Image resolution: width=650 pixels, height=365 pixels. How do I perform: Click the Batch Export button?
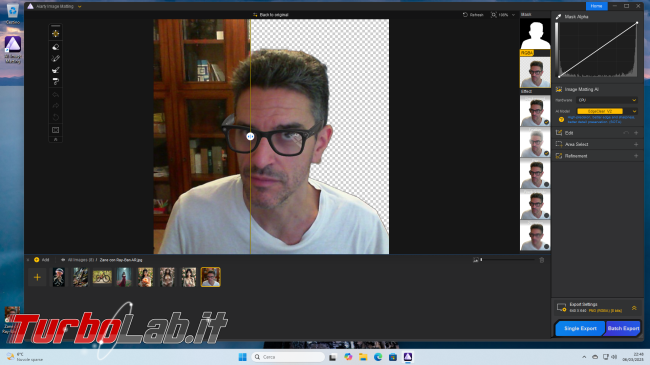tap(623, 328)
